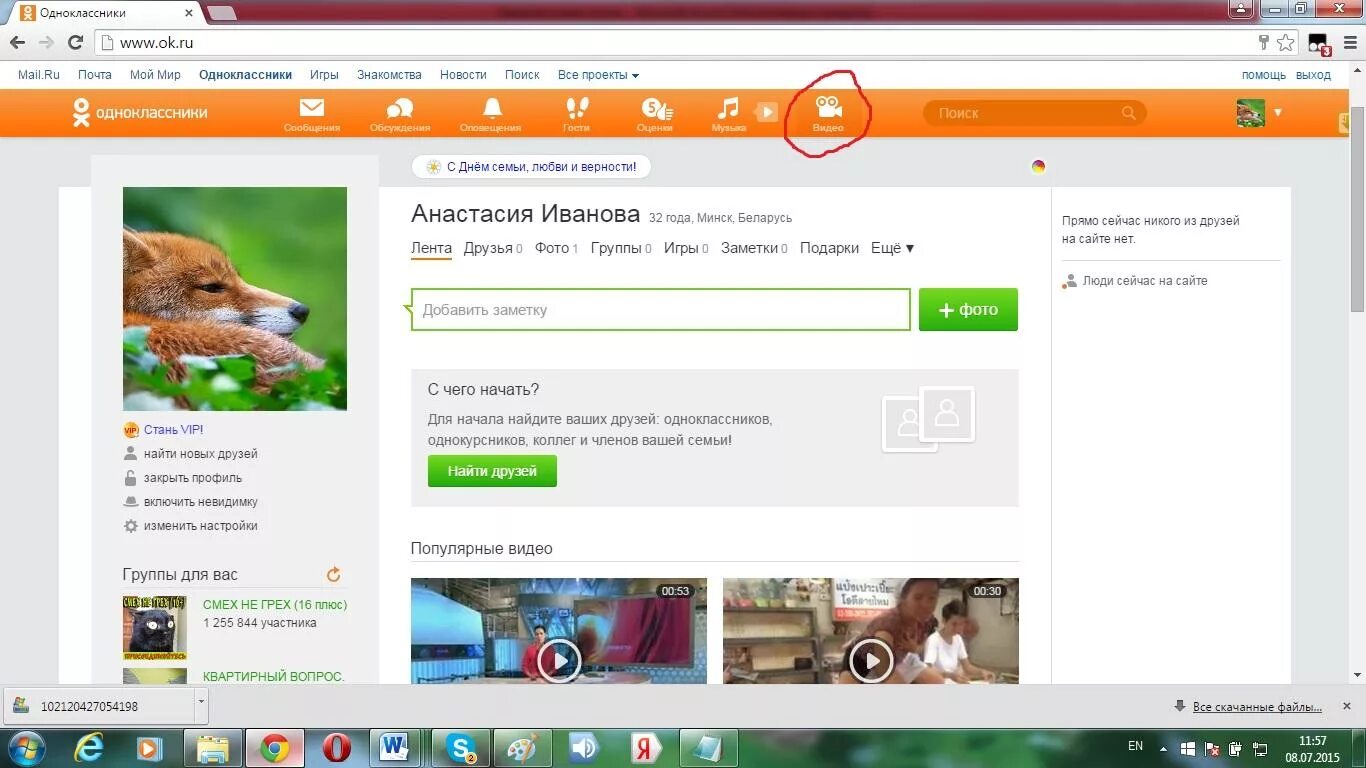This screenshot has width=1366, height=768.
Task: Click Новости top bar link
Action: click(x=463, y=75)
